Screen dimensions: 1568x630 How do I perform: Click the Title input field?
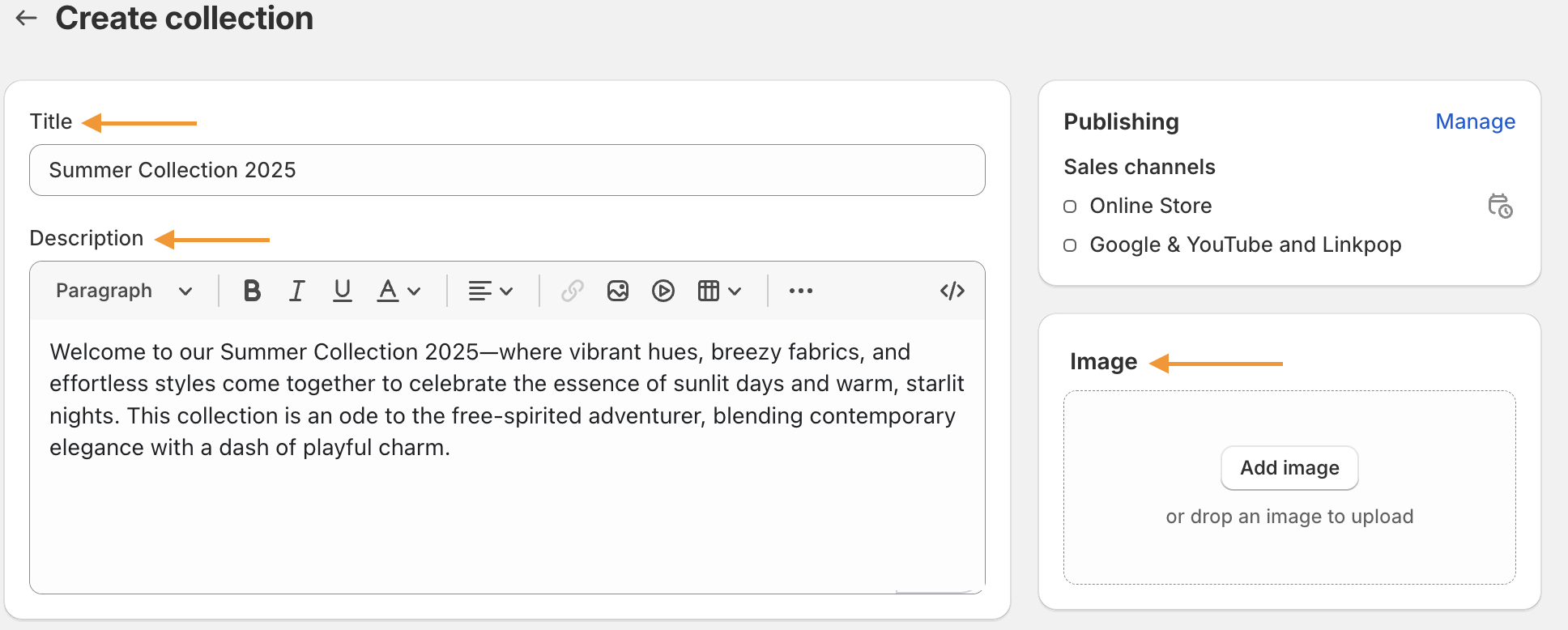click(507, 170)
